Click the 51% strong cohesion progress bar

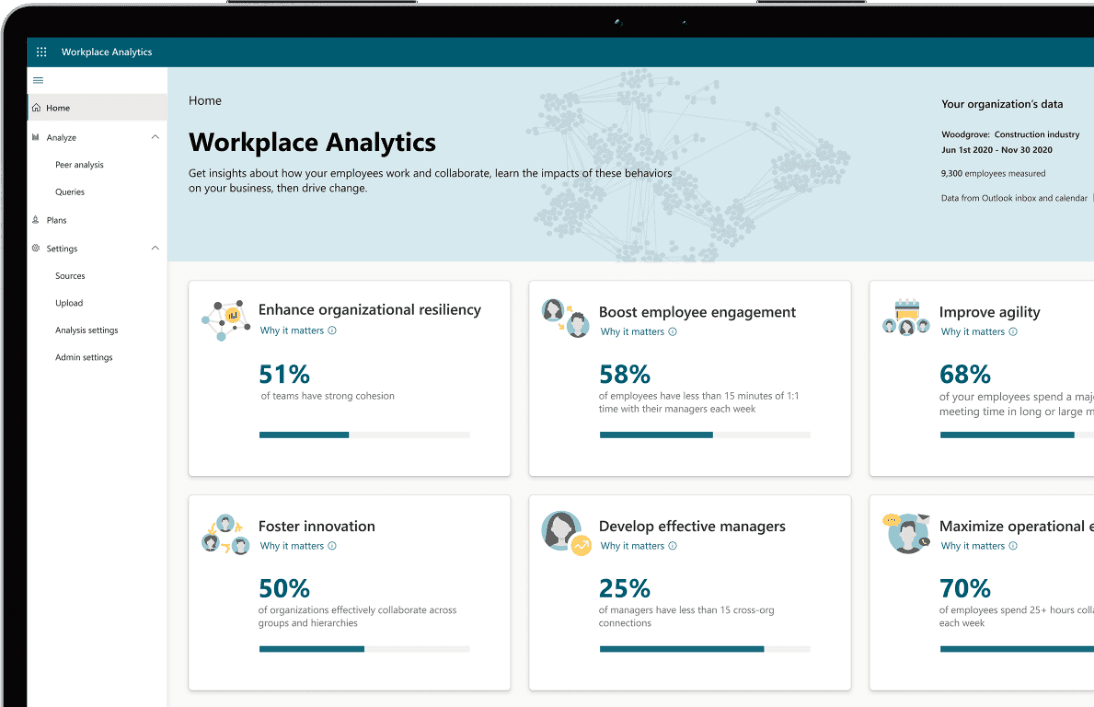click(x=364, y=435)
